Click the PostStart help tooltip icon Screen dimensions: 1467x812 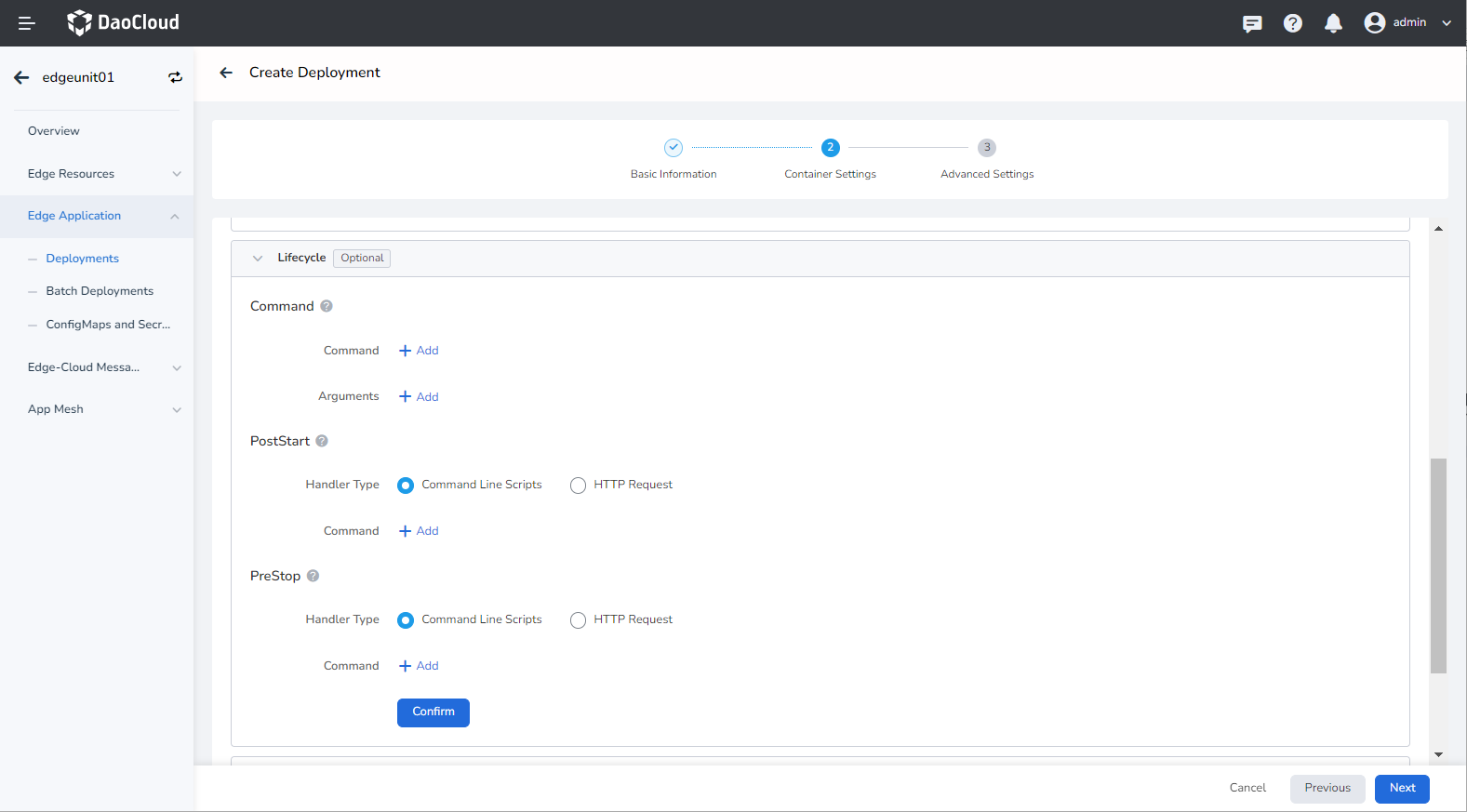pyautogui.click(x=322, y=441)
